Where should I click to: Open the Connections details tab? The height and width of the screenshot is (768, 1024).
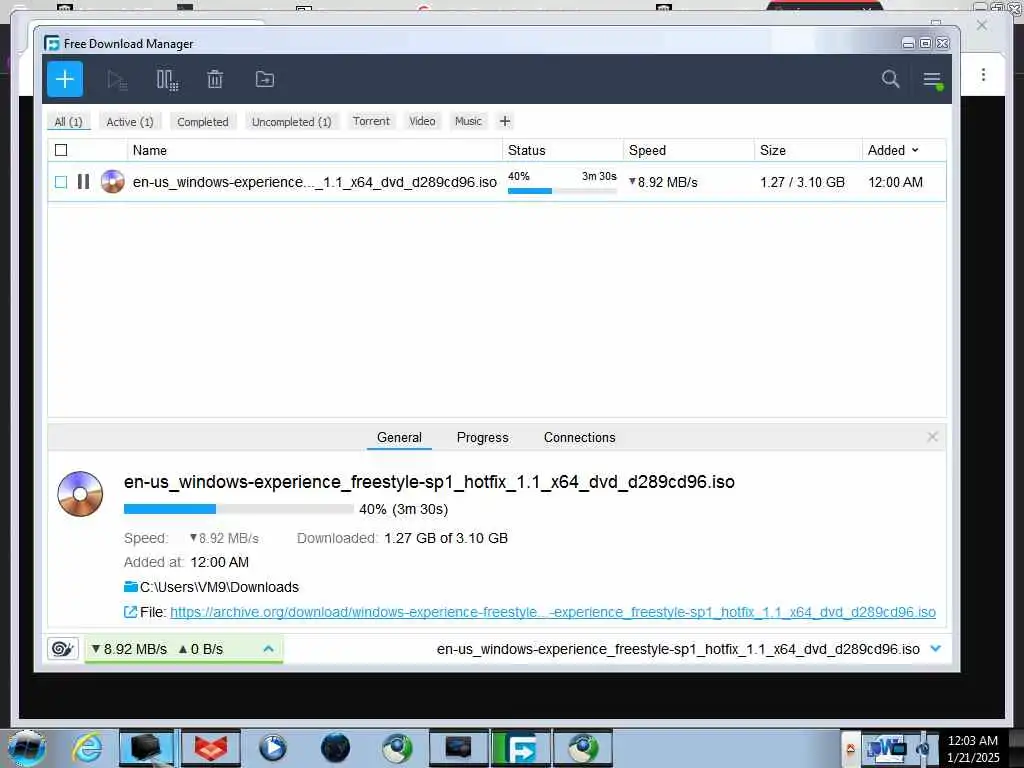pos(579,438)
